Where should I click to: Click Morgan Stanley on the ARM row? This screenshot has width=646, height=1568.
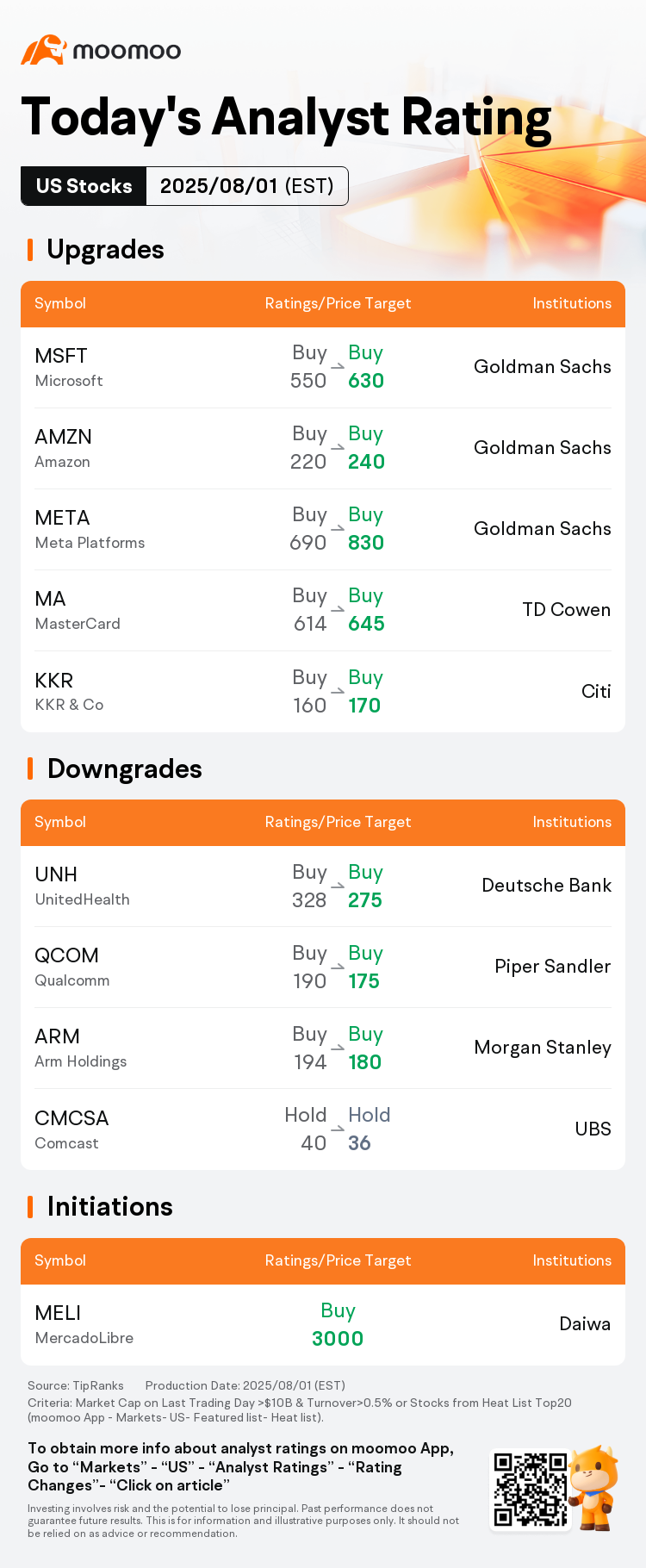tap(543, 1048)
